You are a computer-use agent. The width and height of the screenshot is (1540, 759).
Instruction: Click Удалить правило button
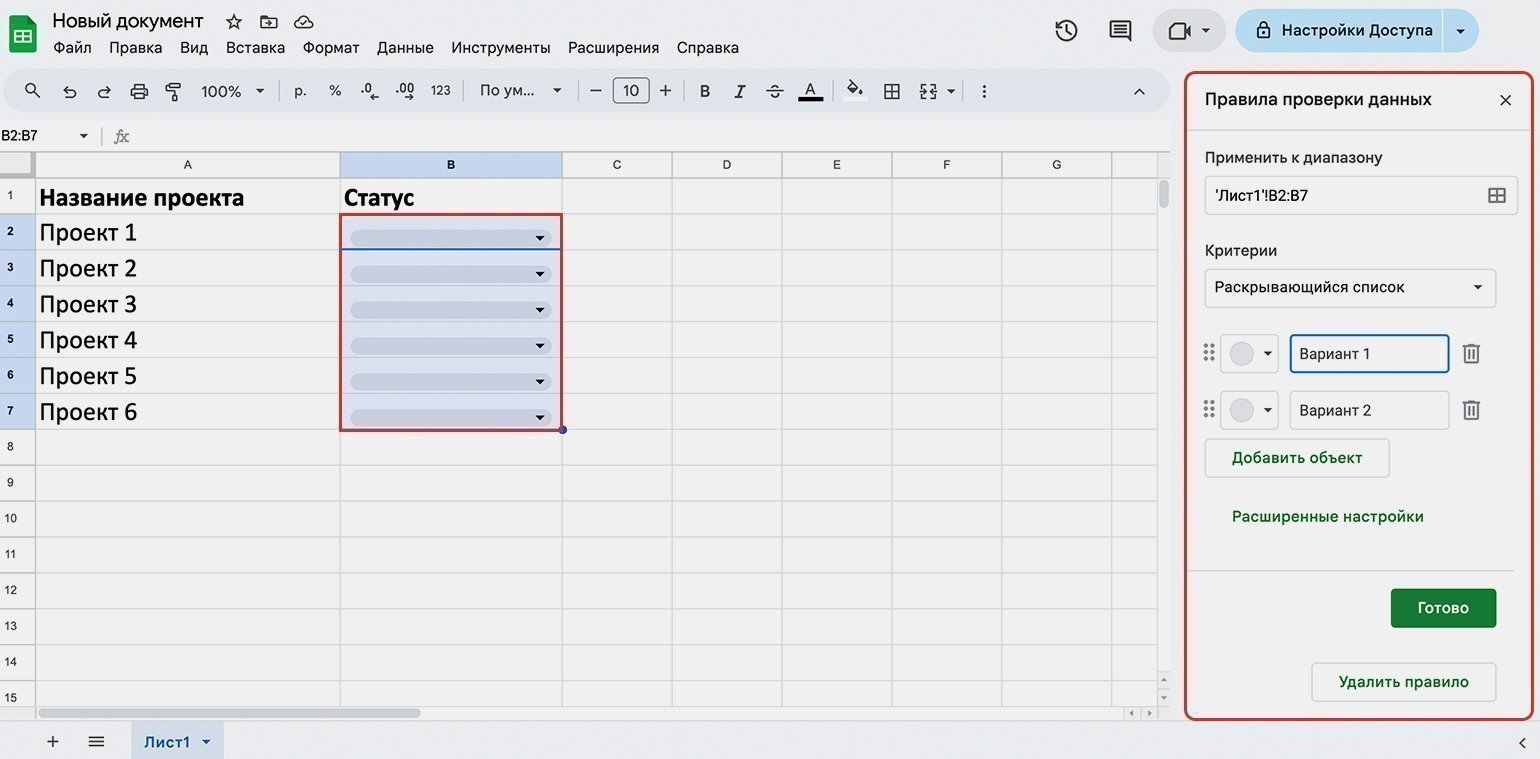[x=1403, y=682]
